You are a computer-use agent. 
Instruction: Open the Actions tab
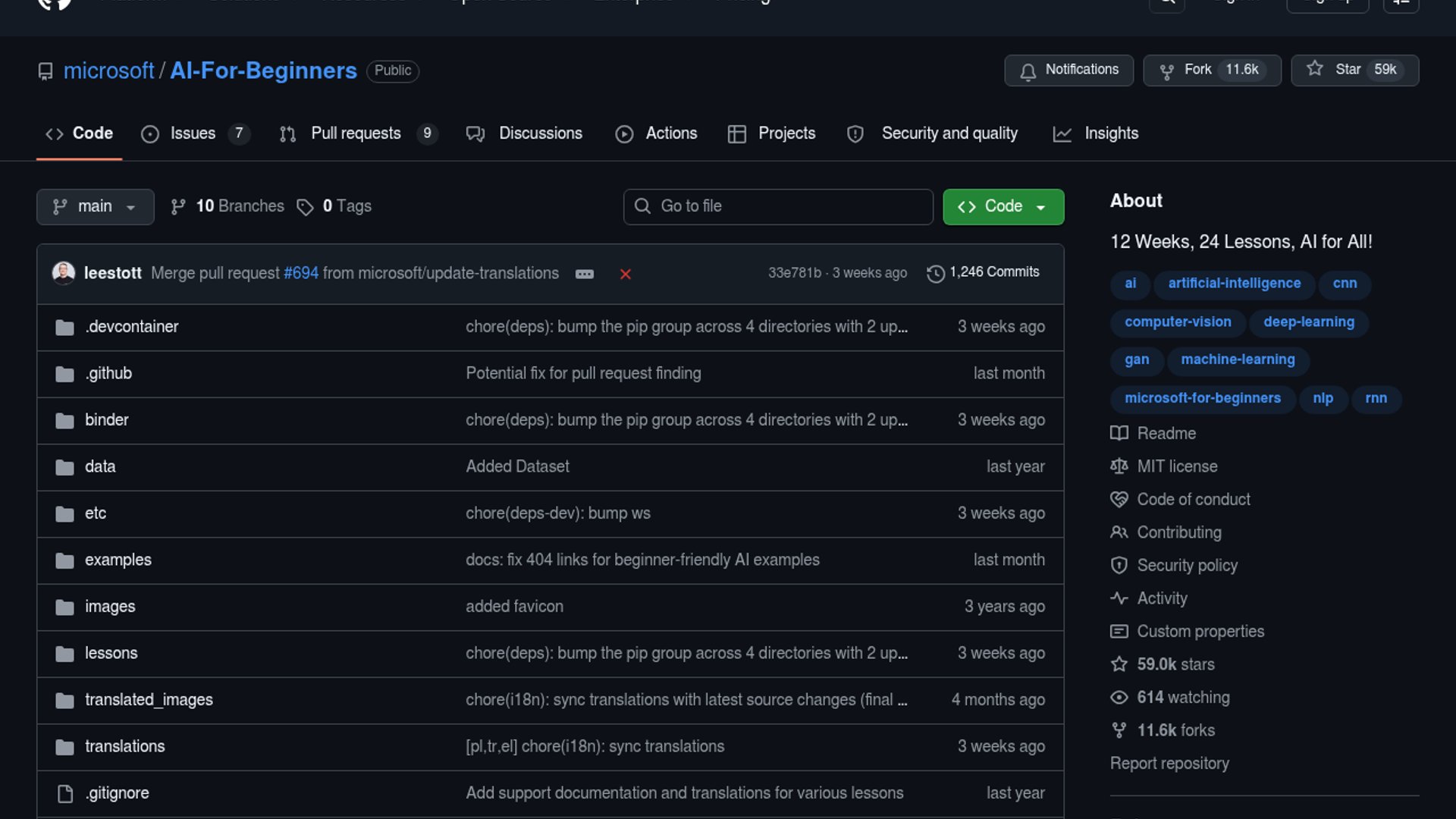click(656, 133)
